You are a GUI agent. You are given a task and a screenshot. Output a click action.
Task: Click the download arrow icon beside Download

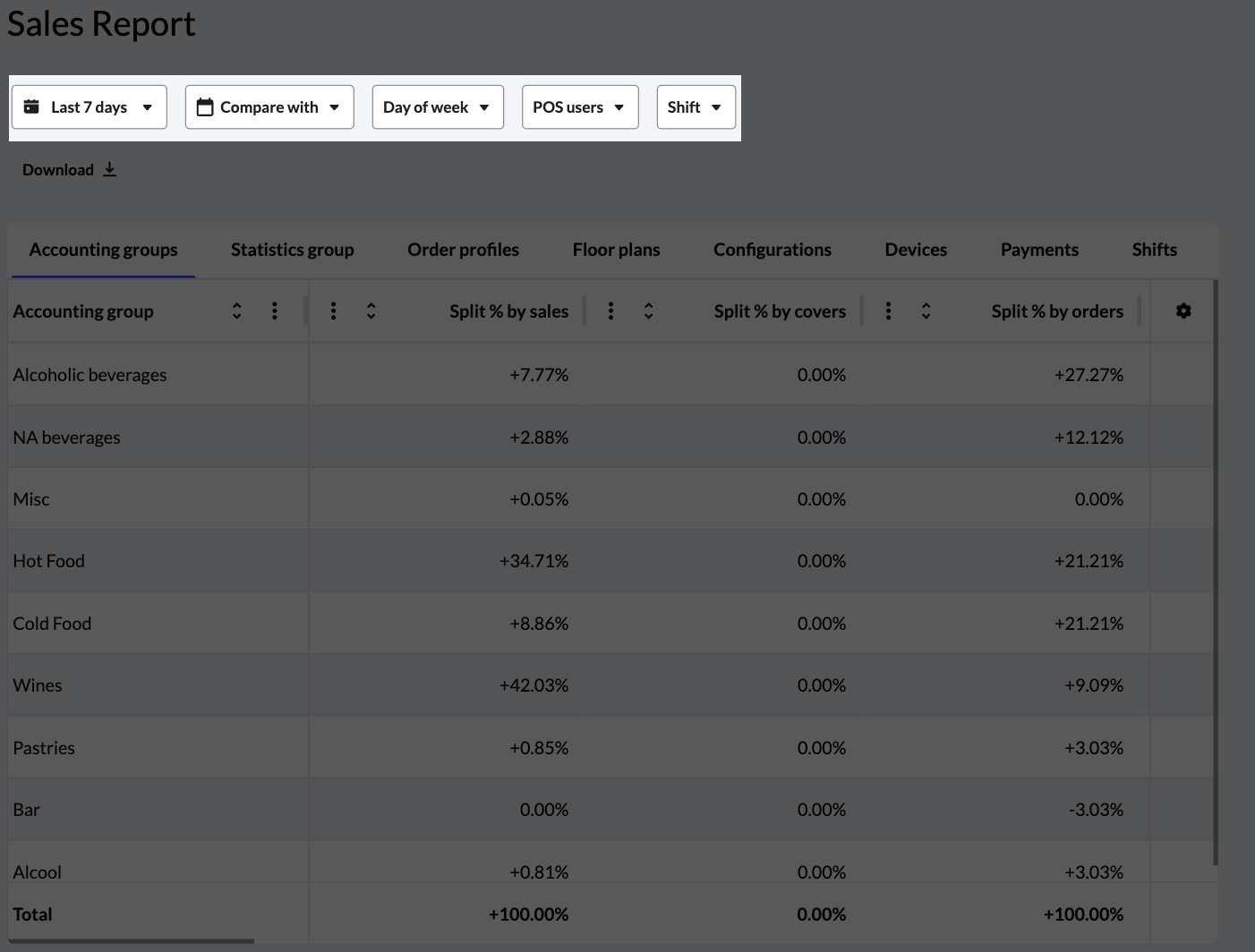point(109,169)
